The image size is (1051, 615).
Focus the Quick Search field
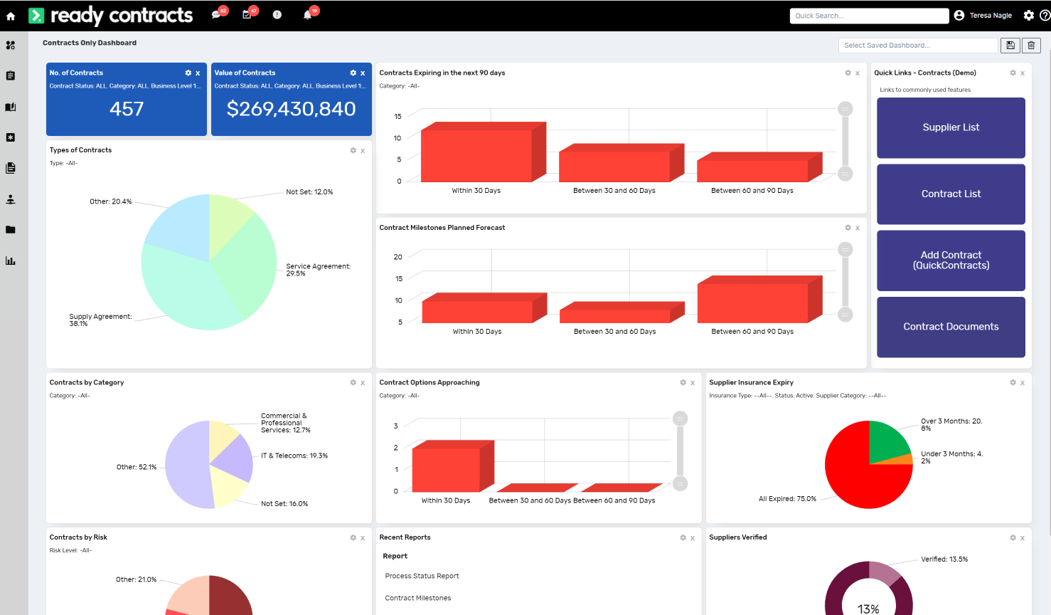869,15
